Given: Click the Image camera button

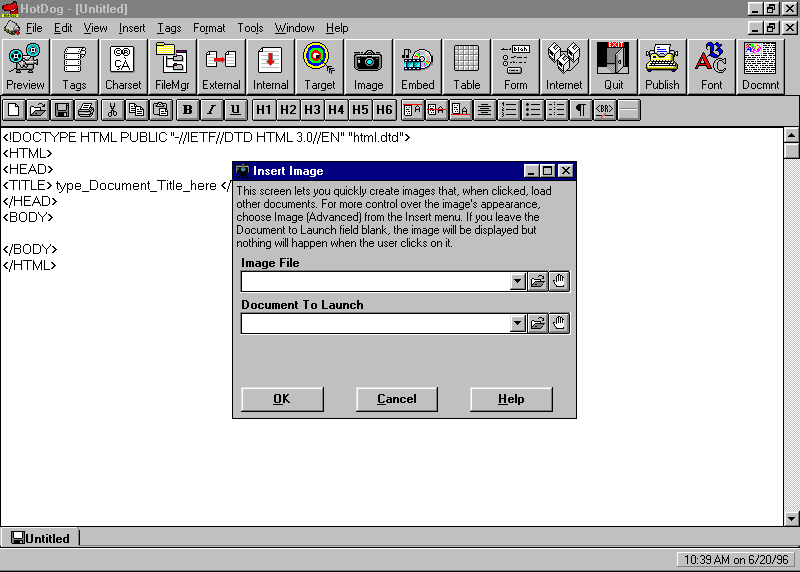Looking at the screenshot, I should click(368, 67).
